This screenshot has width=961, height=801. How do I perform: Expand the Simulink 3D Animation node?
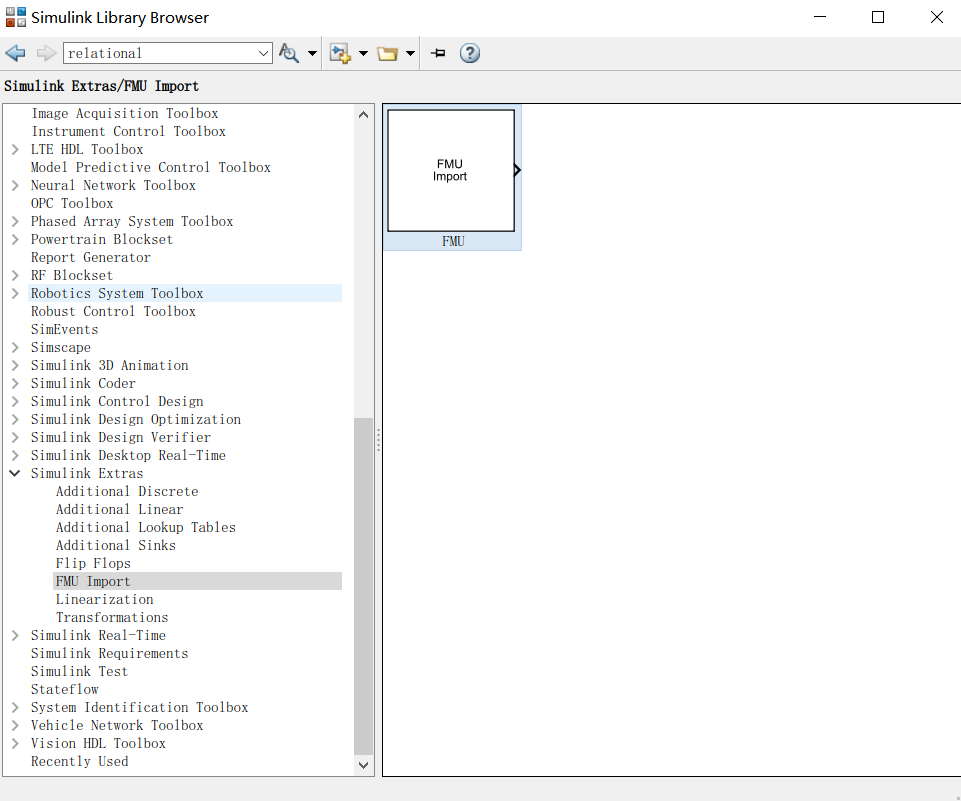[x=15, y=366]
